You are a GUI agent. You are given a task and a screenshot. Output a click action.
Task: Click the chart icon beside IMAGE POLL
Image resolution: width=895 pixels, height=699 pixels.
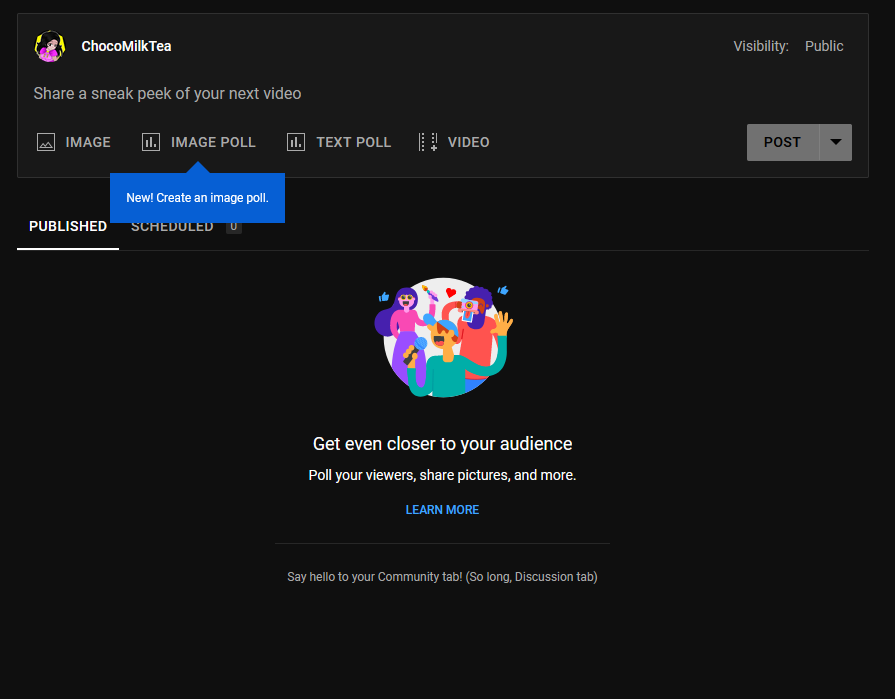[151, 142]
